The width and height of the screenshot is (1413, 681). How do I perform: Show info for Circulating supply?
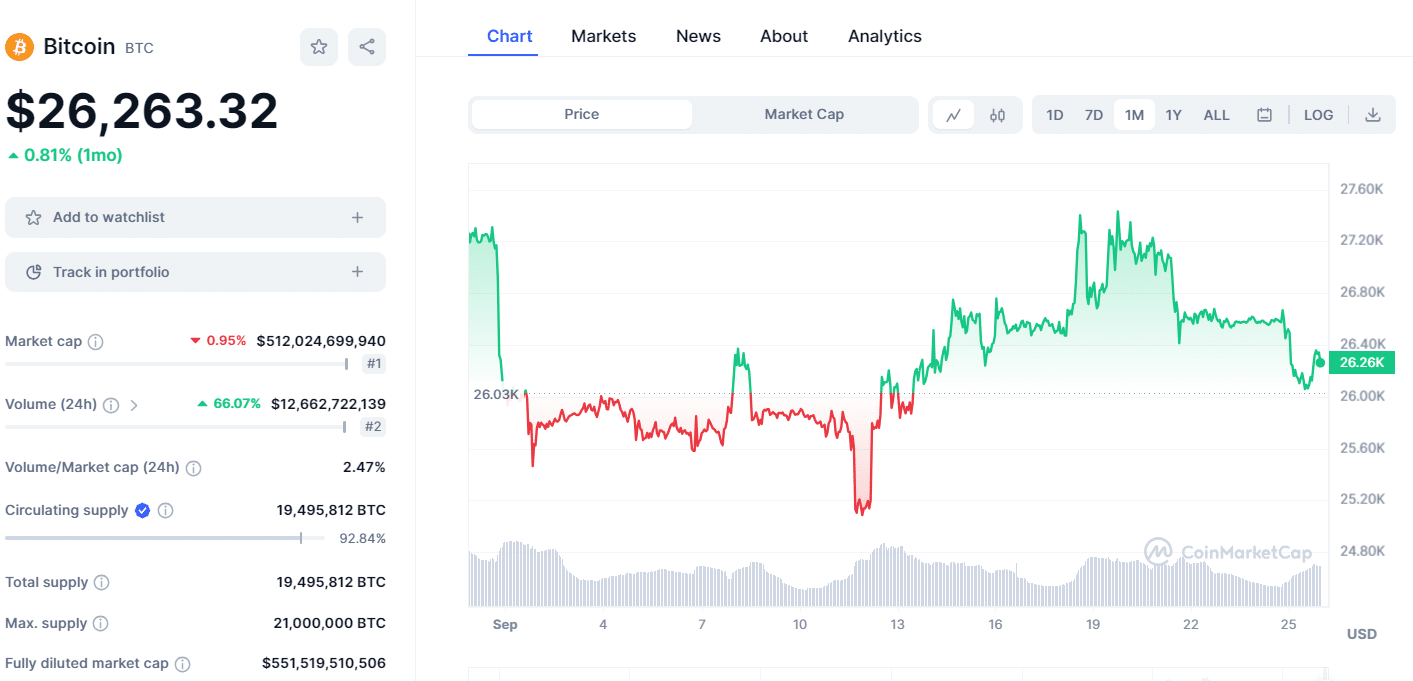point(166,510)
